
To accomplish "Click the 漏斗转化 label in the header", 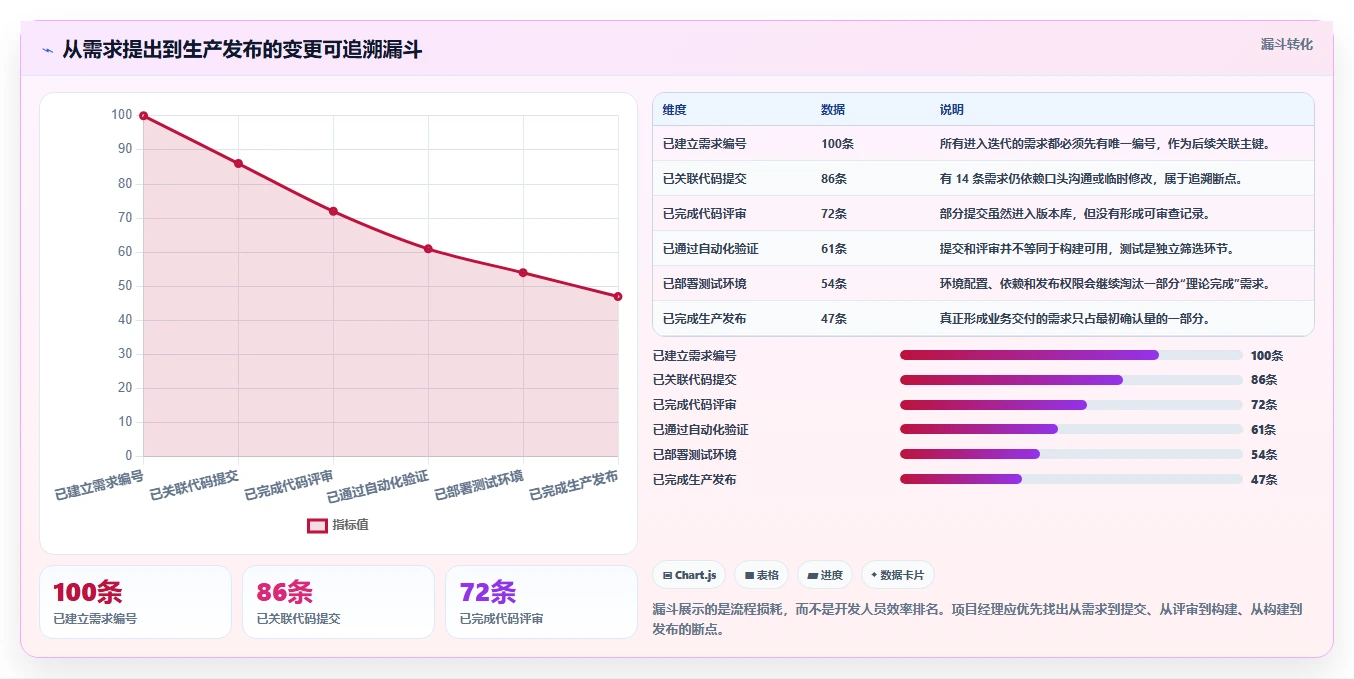I will tap(1286, 45).
